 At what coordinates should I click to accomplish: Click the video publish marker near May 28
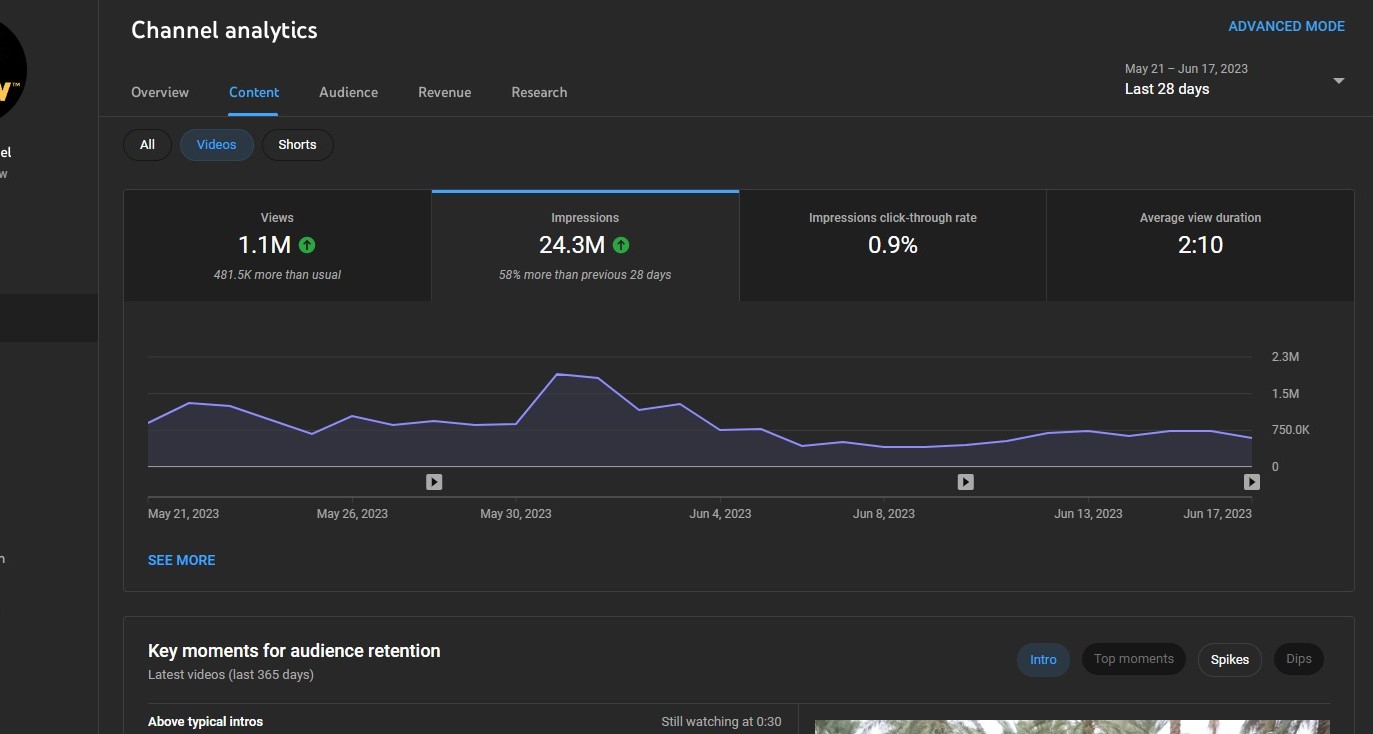(434, 482)
